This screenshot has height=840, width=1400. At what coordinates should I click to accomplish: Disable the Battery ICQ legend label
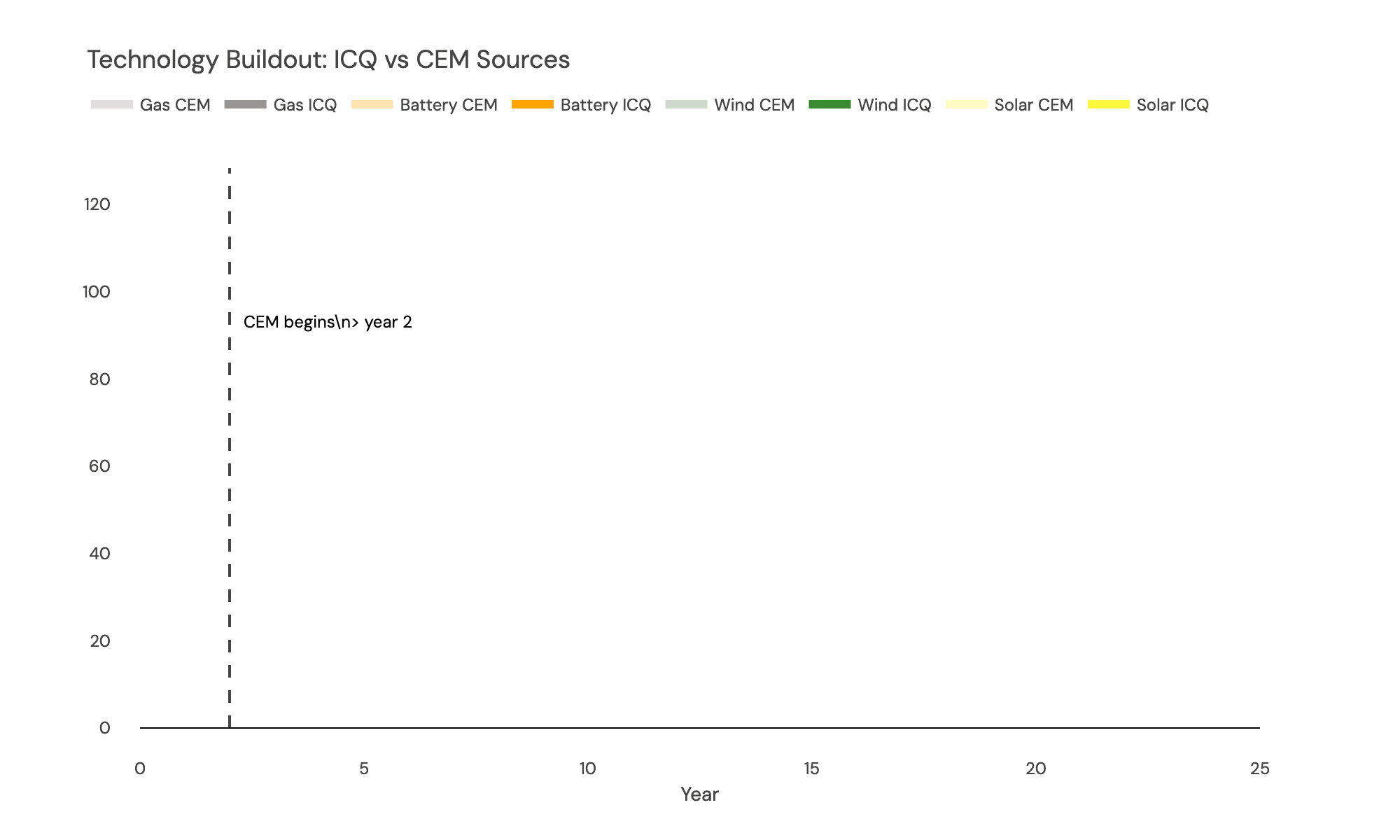pyautogui.click(x=605, y=105)
